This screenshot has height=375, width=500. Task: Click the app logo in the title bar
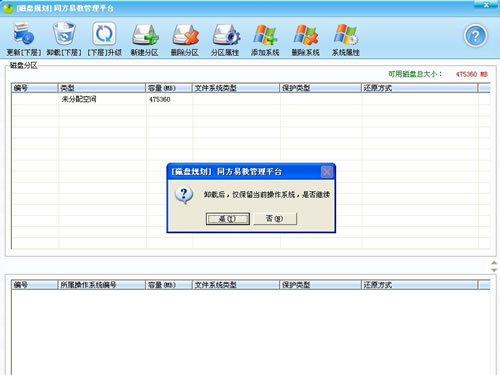coord(8,8)
